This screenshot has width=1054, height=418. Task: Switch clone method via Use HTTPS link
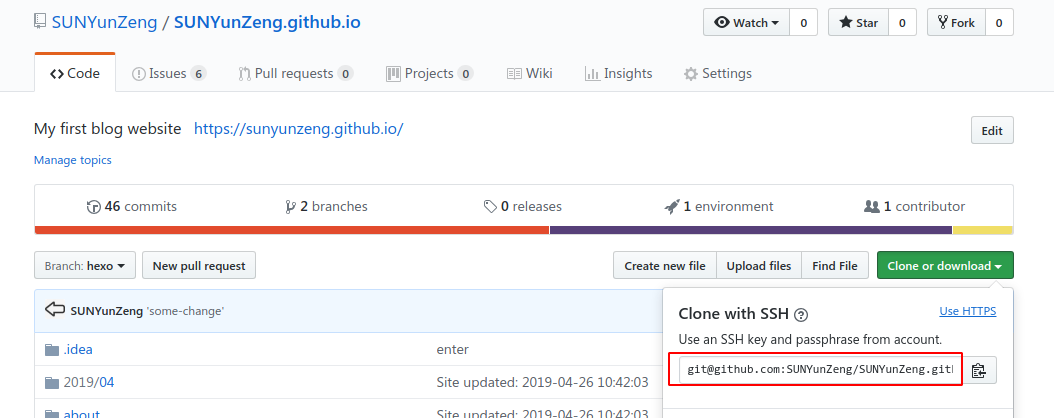click(967, 311)
